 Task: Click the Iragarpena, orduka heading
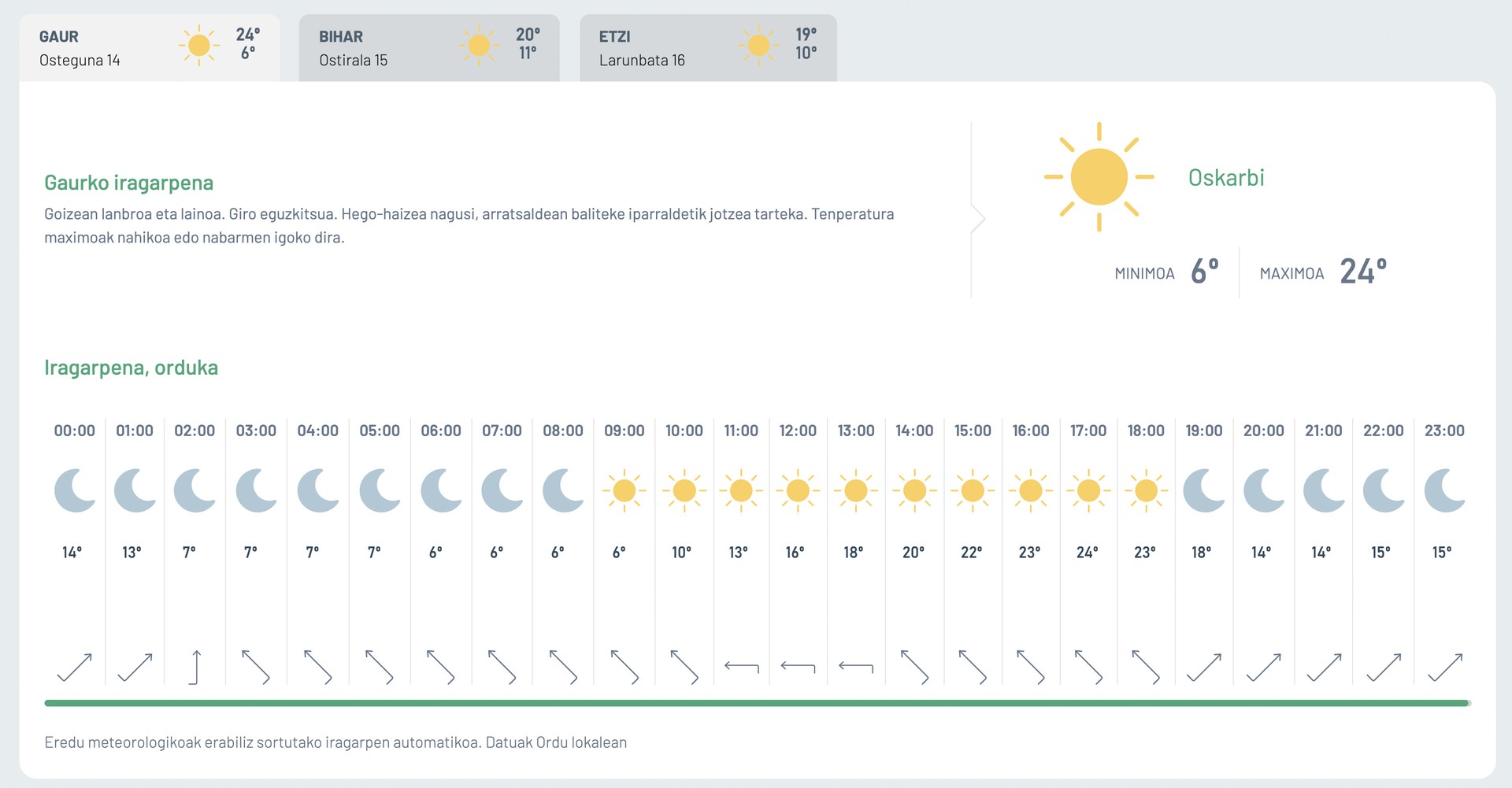click(x=132, y=368)
